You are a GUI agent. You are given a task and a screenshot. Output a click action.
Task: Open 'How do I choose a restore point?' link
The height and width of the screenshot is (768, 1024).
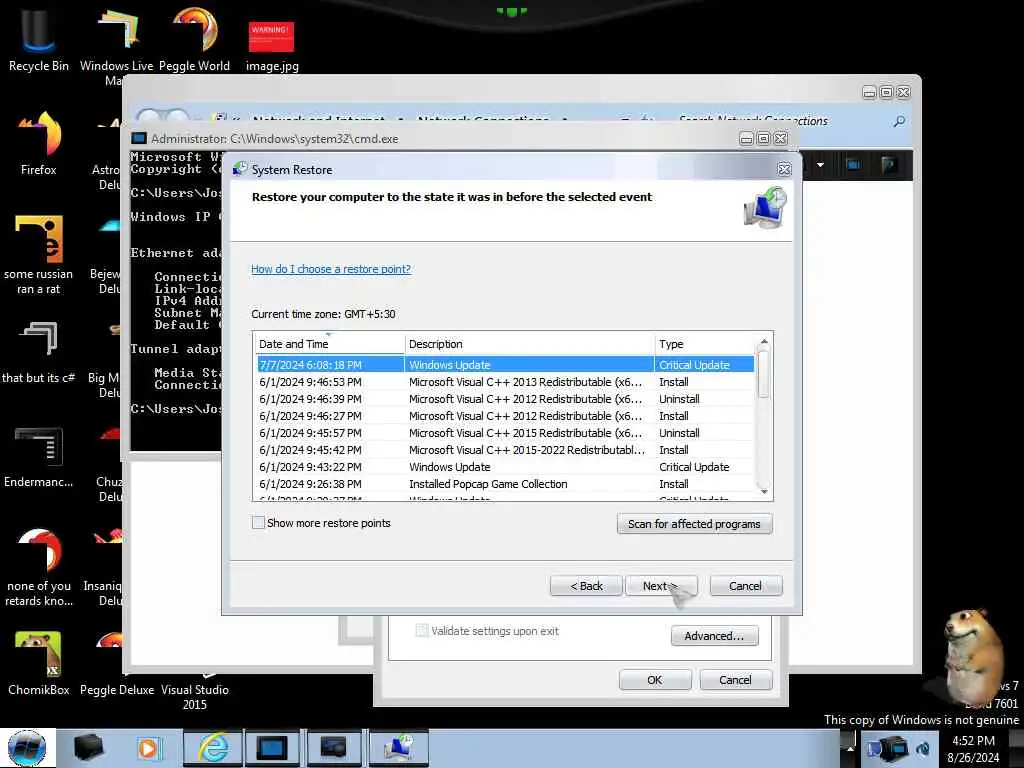[x=331, y=269]
